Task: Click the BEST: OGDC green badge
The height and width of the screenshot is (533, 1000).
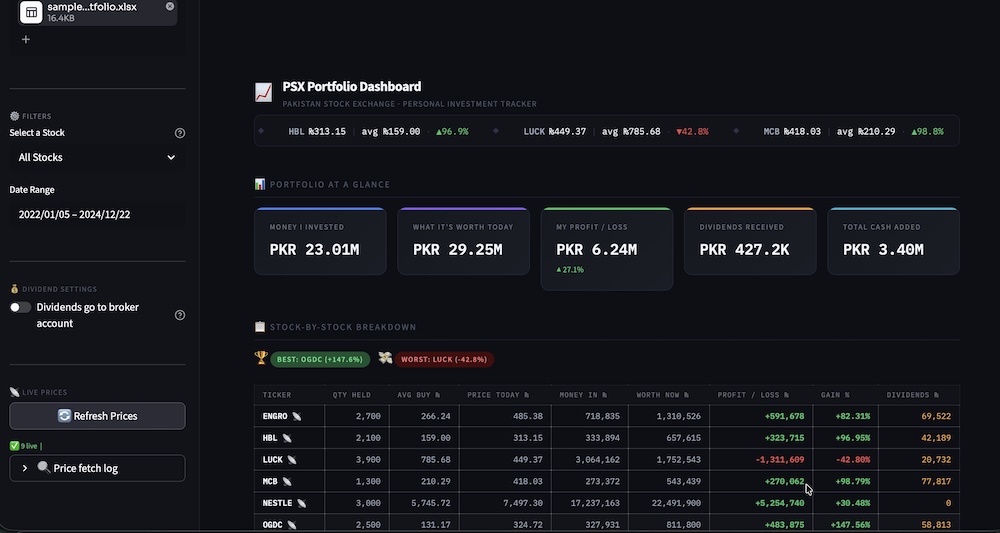Action: 320,359
